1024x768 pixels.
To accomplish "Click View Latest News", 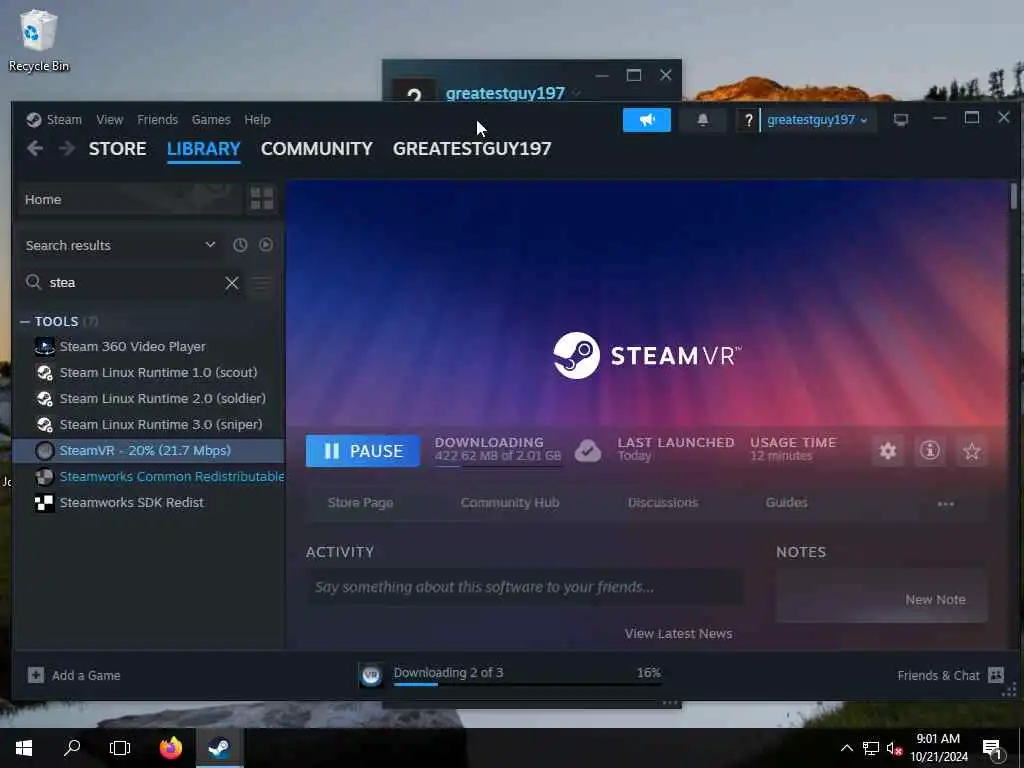I will click(679, 633).
